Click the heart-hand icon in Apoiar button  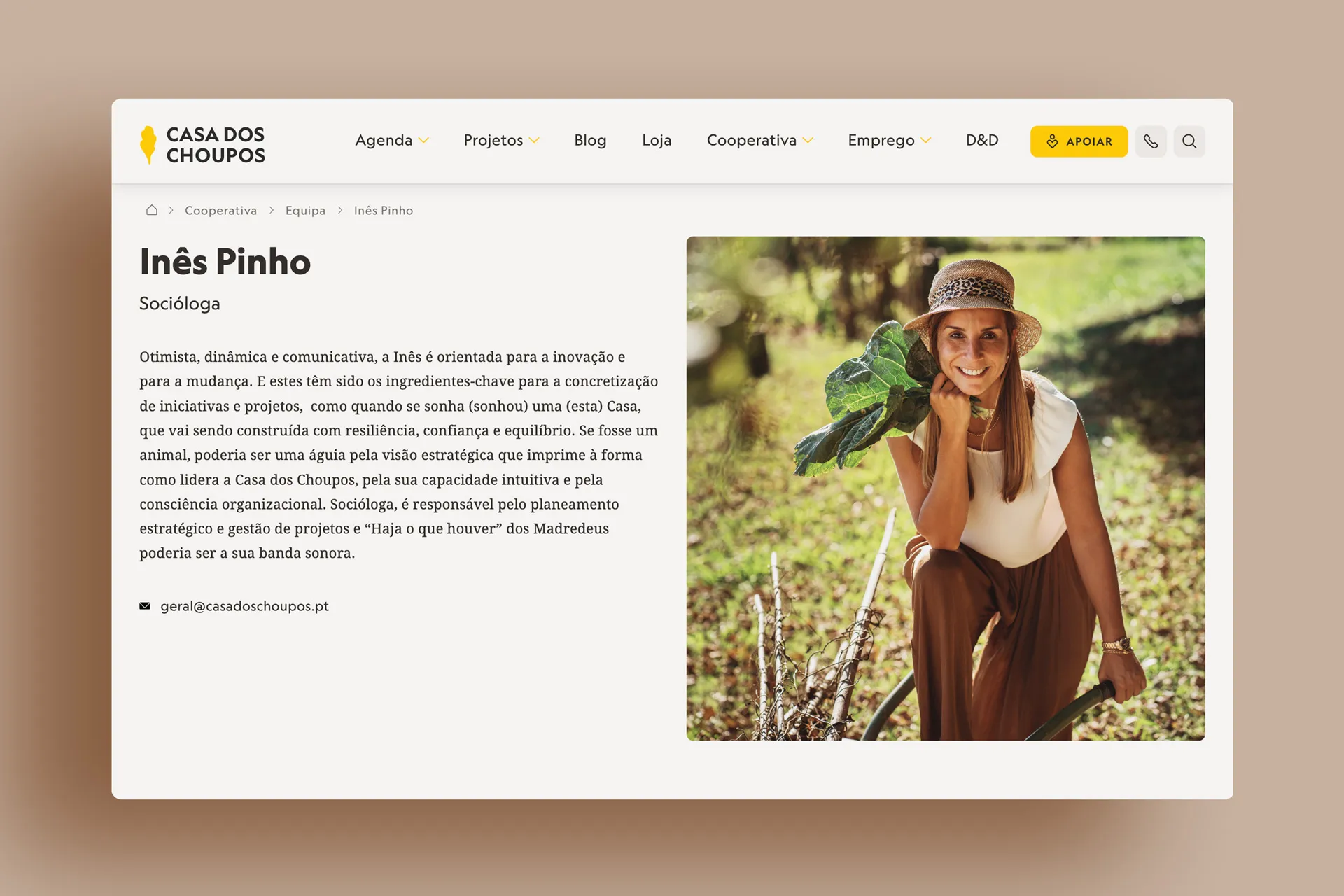point(1052,141)
